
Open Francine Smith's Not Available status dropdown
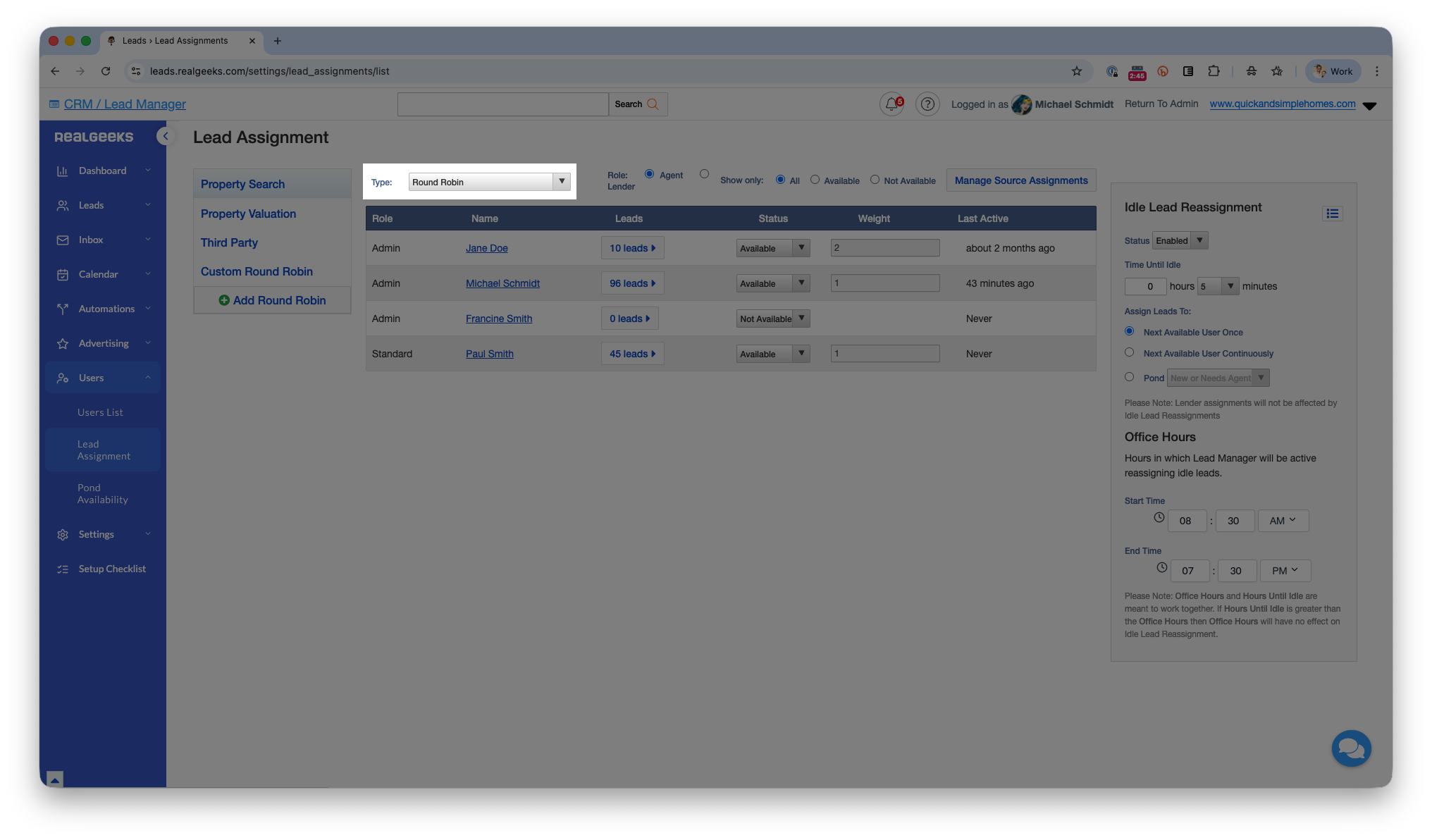pos(772,319)
